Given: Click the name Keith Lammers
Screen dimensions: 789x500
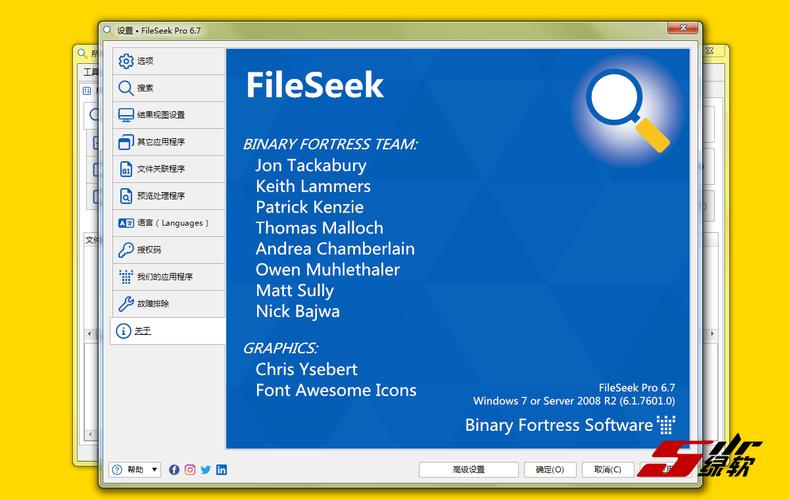Looking at the screenshot, I should coord(313,187).
